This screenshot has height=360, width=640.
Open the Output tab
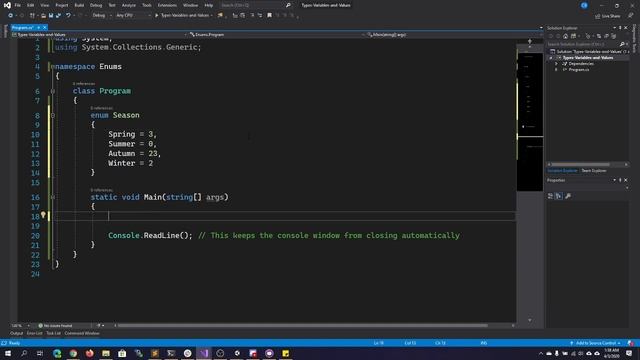pos(17,333)
